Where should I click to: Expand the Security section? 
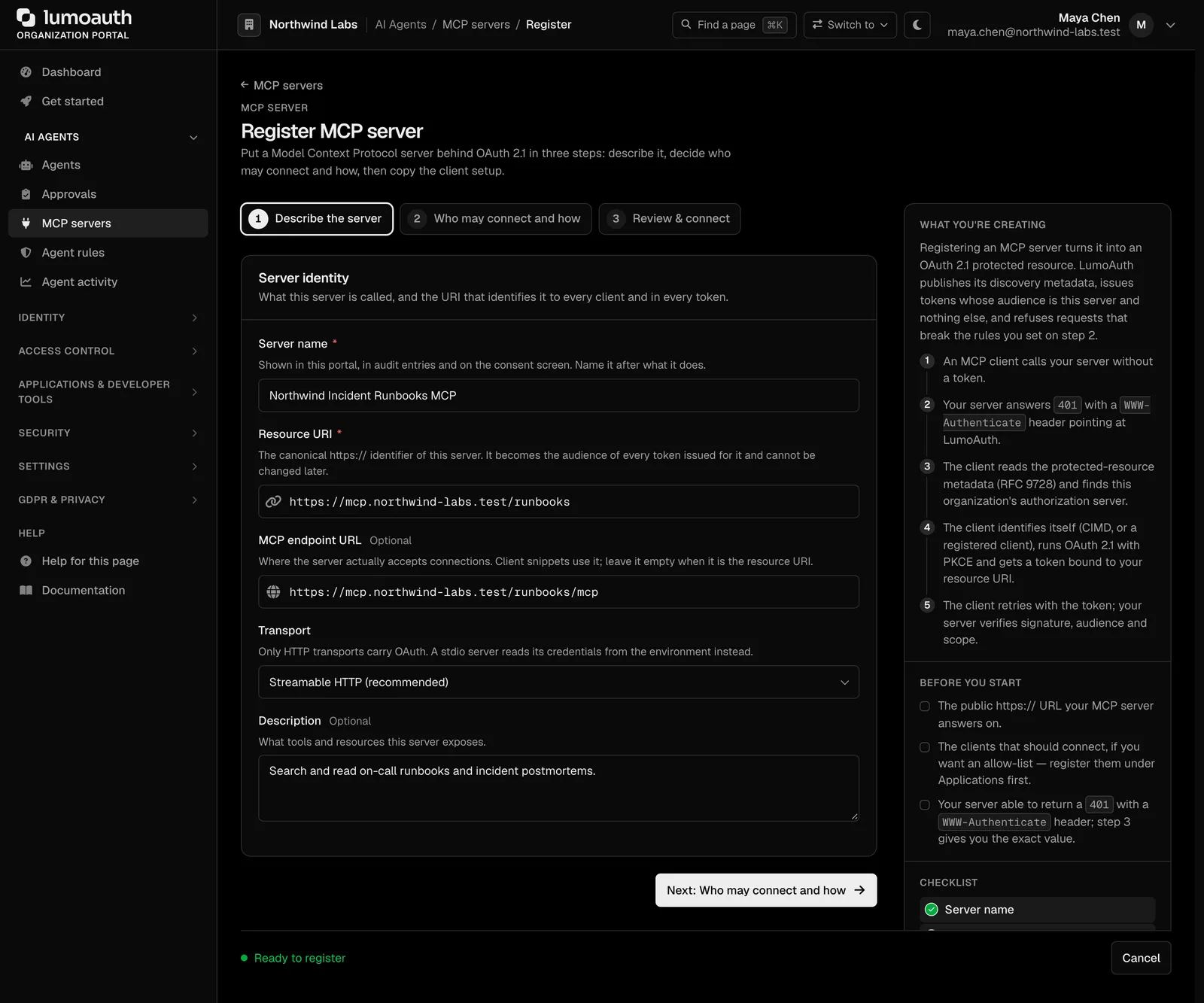click(x=108, y=433)
